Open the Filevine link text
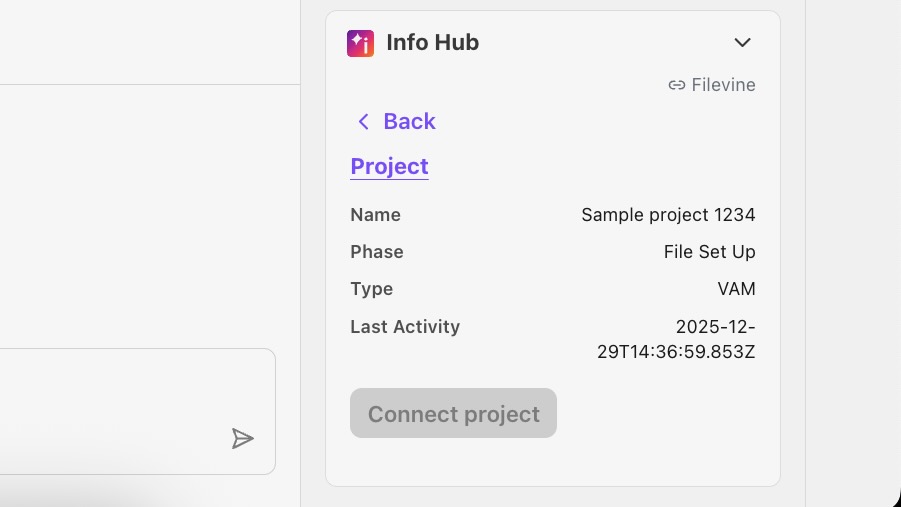Viewport: 901px width, 507px height. click(x=723, y=85)
